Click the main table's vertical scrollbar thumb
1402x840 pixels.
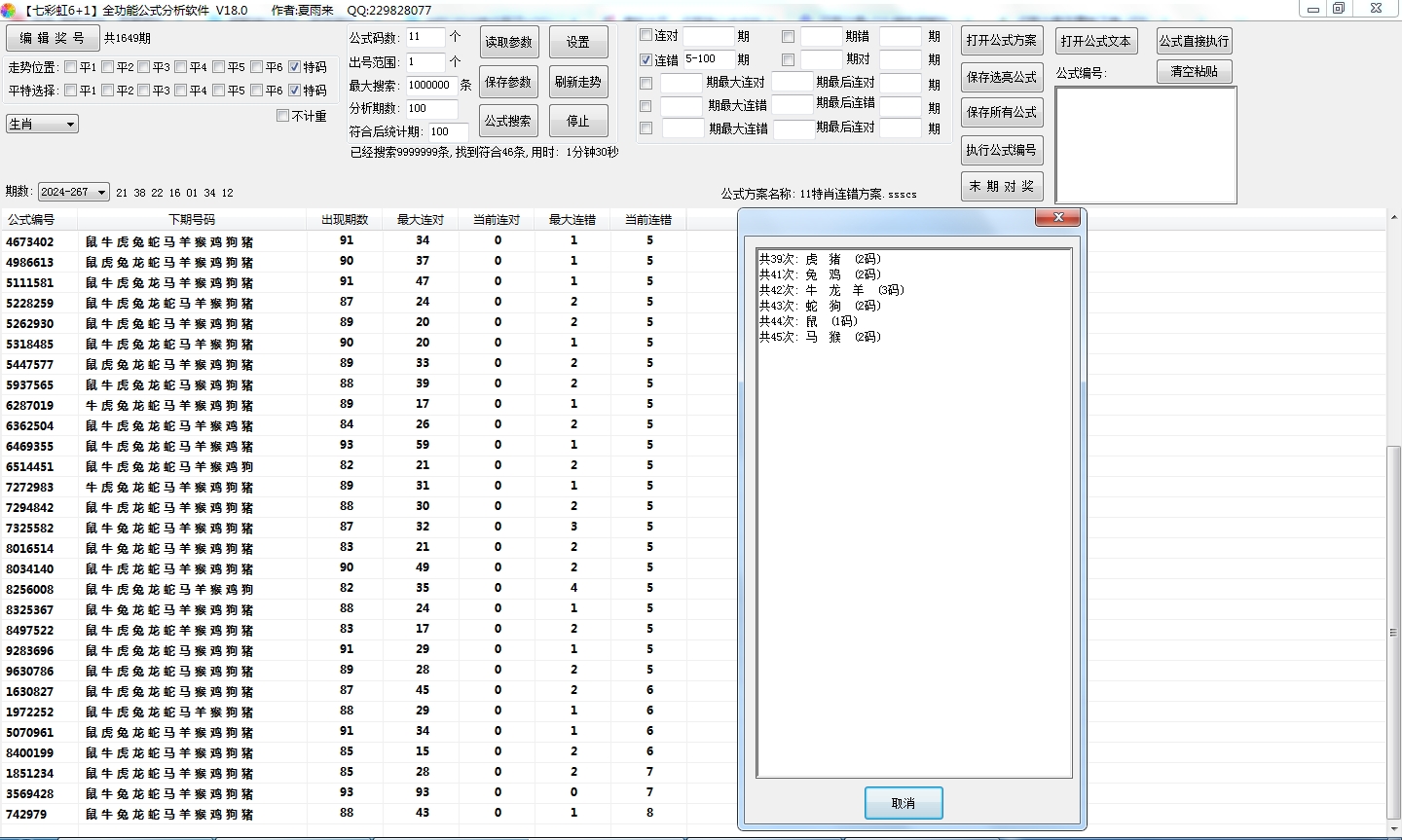[1393, 633]
